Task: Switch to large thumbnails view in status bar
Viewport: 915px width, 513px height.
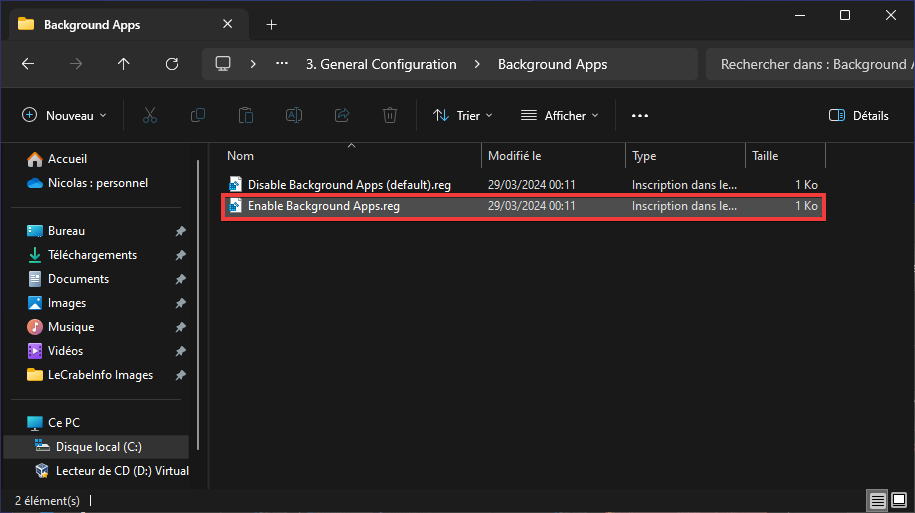Action: (899, 500)
